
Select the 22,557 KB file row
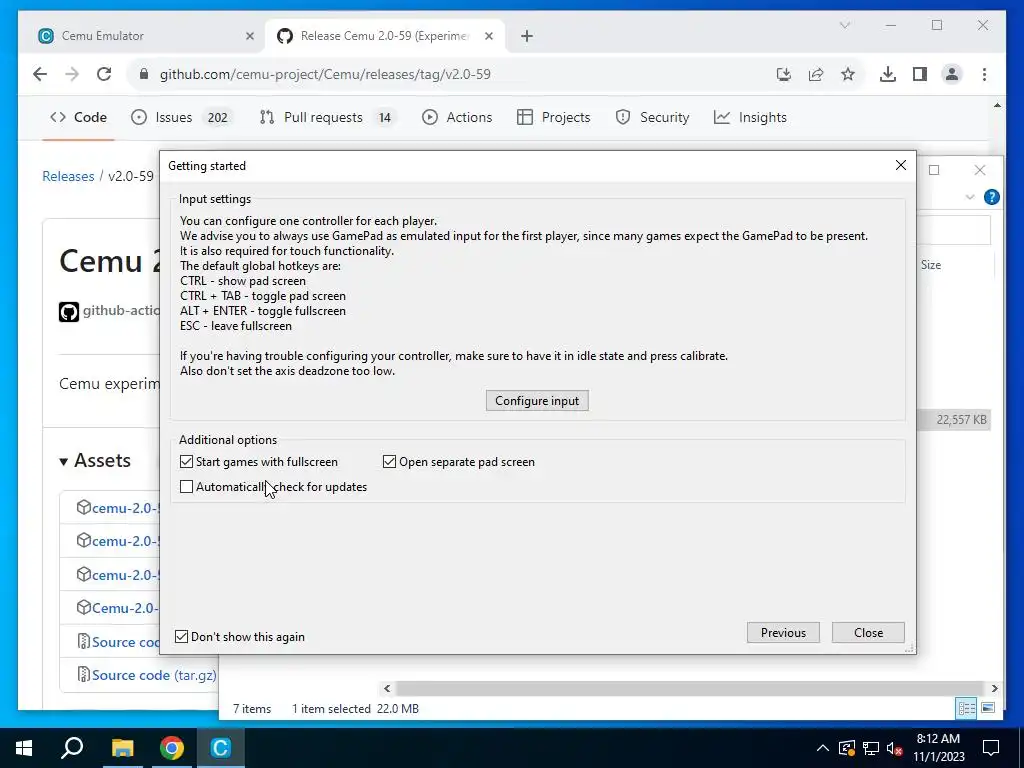click(x=954, y=420)
